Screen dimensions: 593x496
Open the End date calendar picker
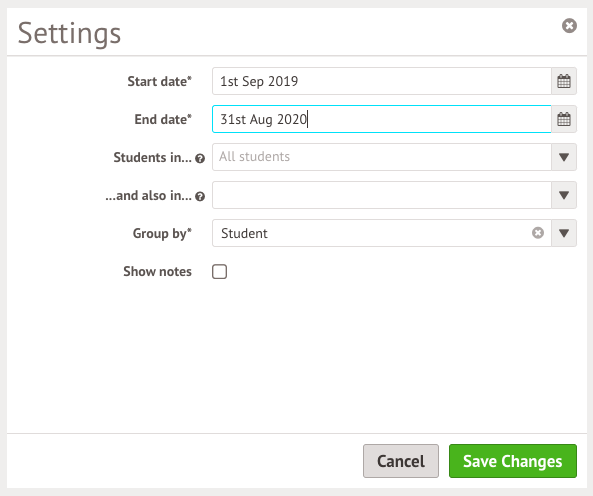(564, 119)
